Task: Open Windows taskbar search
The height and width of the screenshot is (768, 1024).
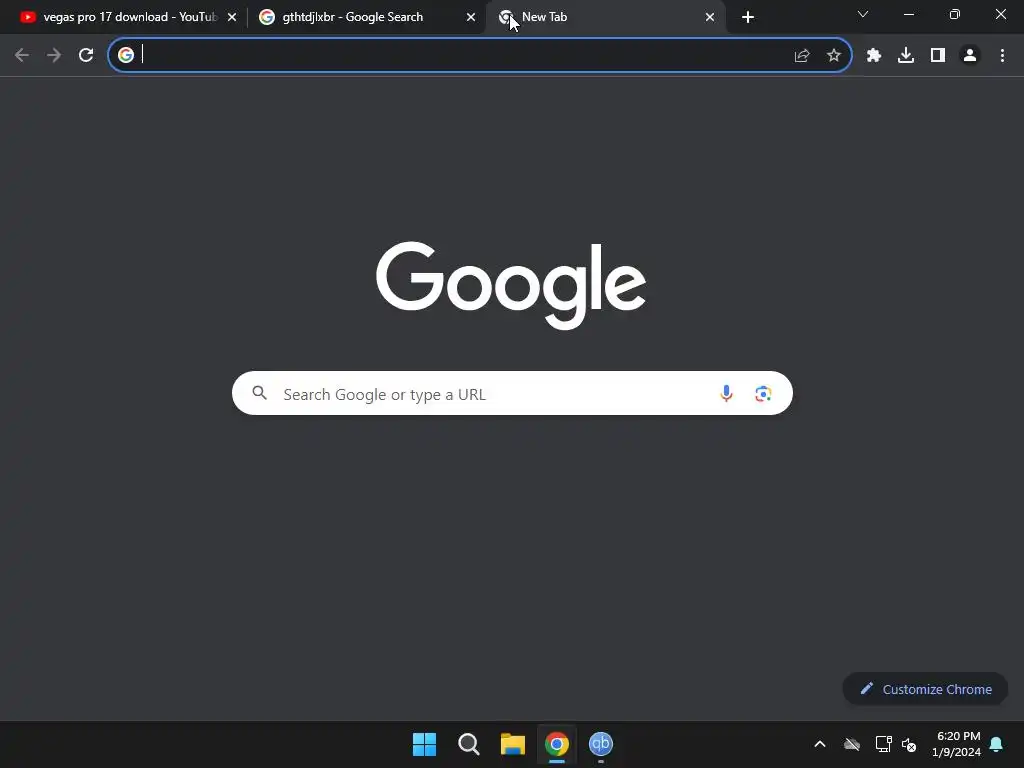Action: click(x=469, y=744)
